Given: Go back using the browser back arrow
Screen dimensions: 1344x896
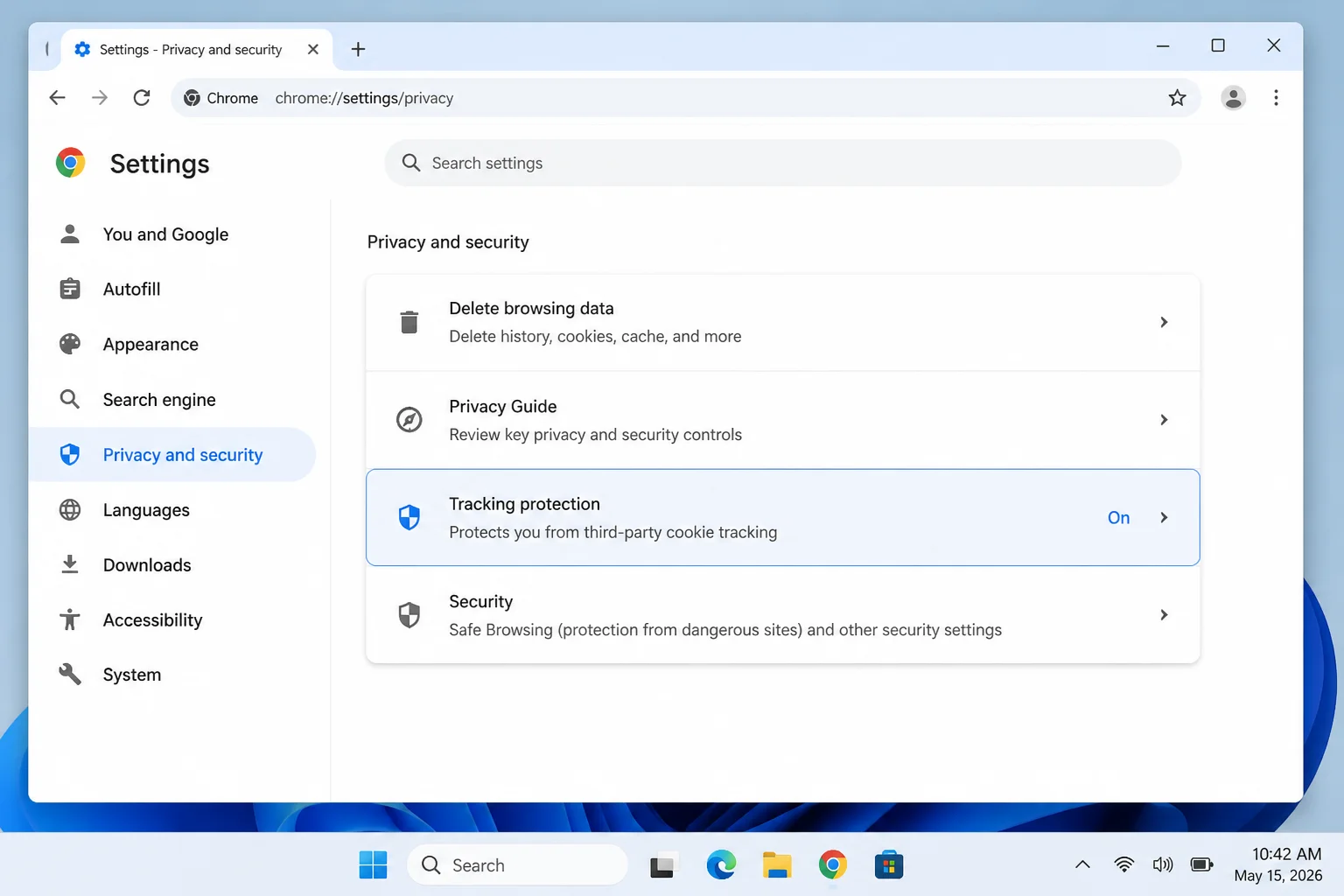Looking at the screenshot, I should coord(58,98).
